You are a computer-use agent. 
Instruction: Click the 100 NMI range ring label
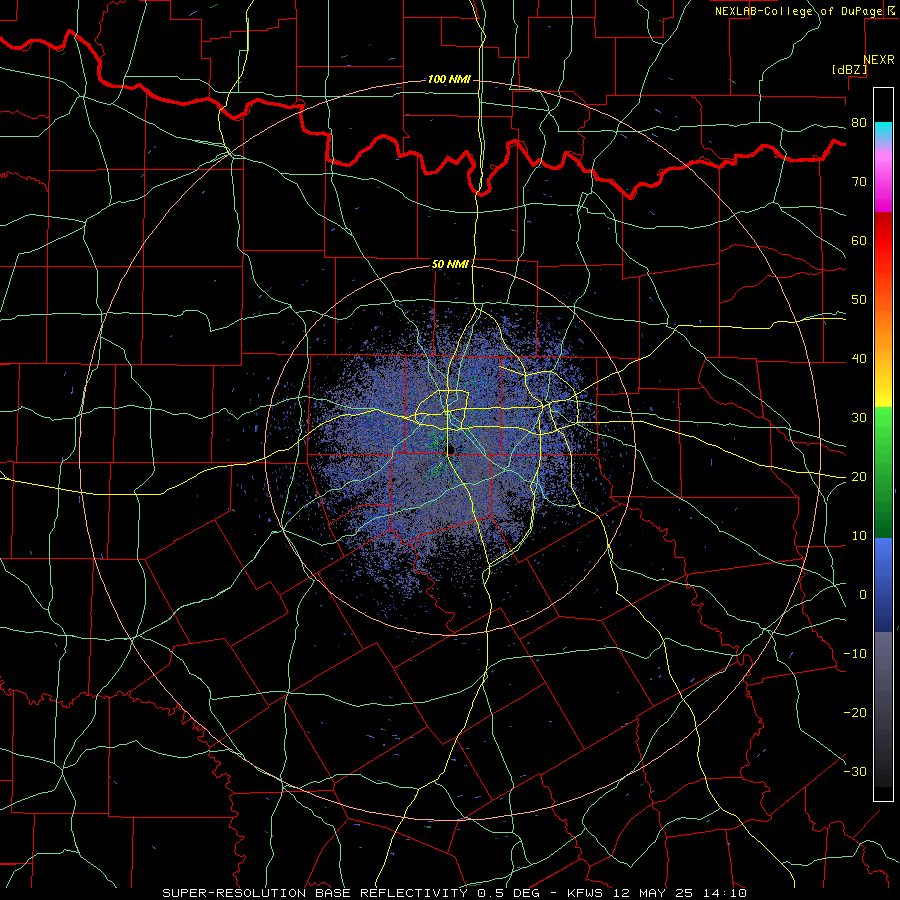click(449, 79)
